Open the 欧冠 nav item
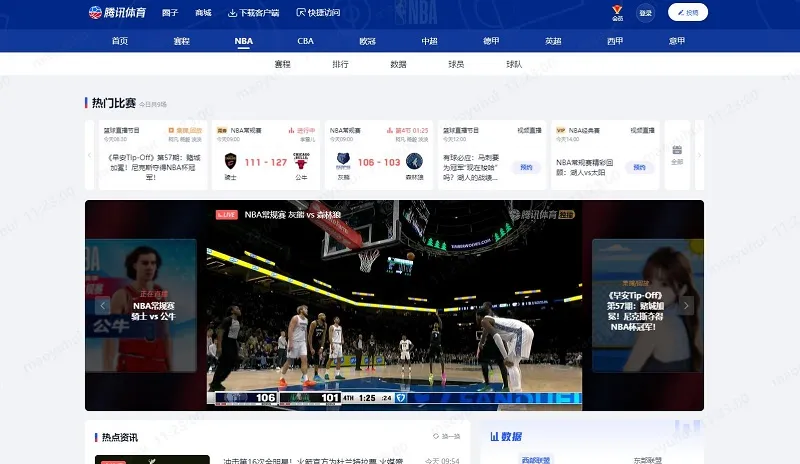This screenshot has height=464, width=800. [367, 41]
